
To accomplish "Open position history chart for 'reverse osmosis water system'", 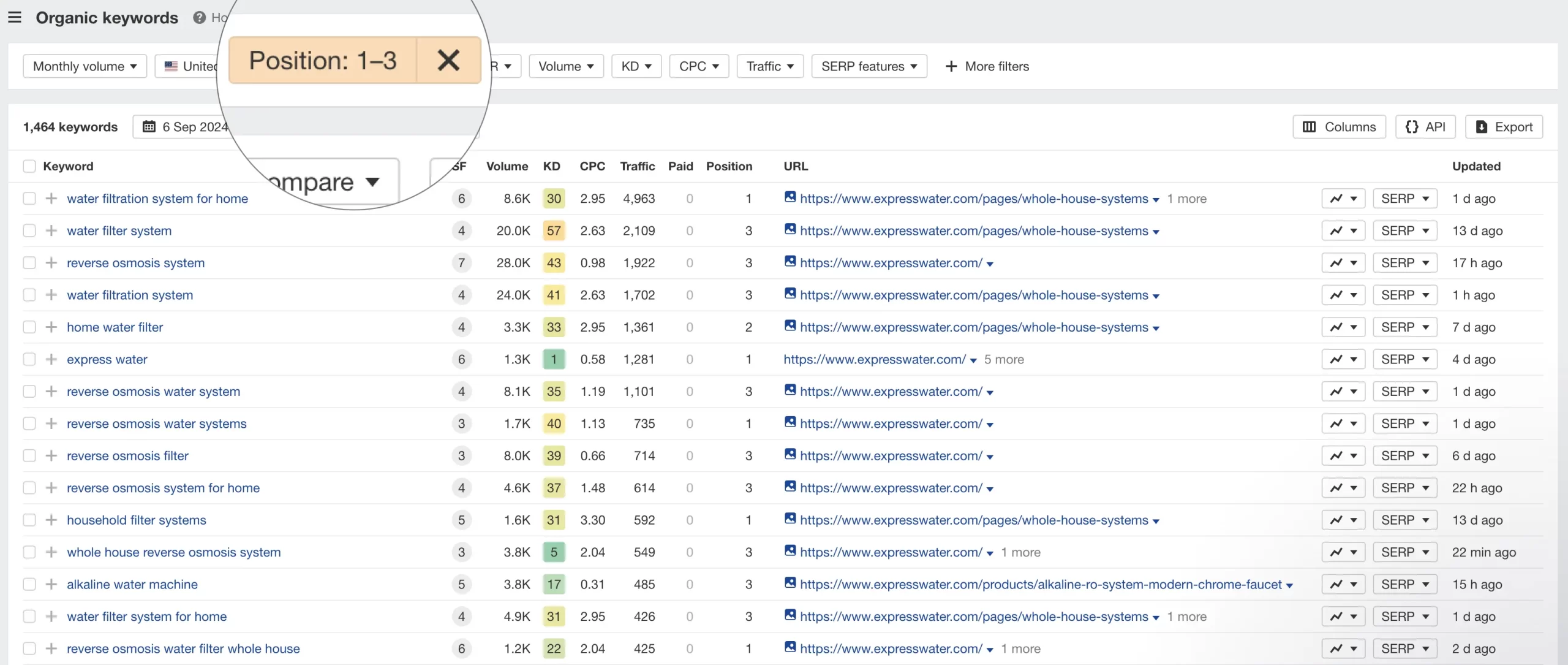I will click(x=1343, y=391).
